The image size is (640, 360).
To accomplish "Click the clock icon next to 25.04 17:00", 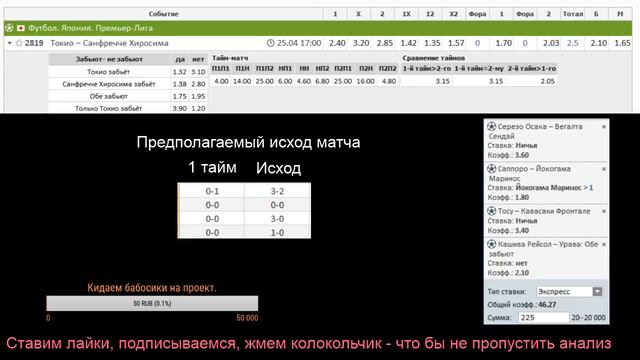I will point(270,43).
